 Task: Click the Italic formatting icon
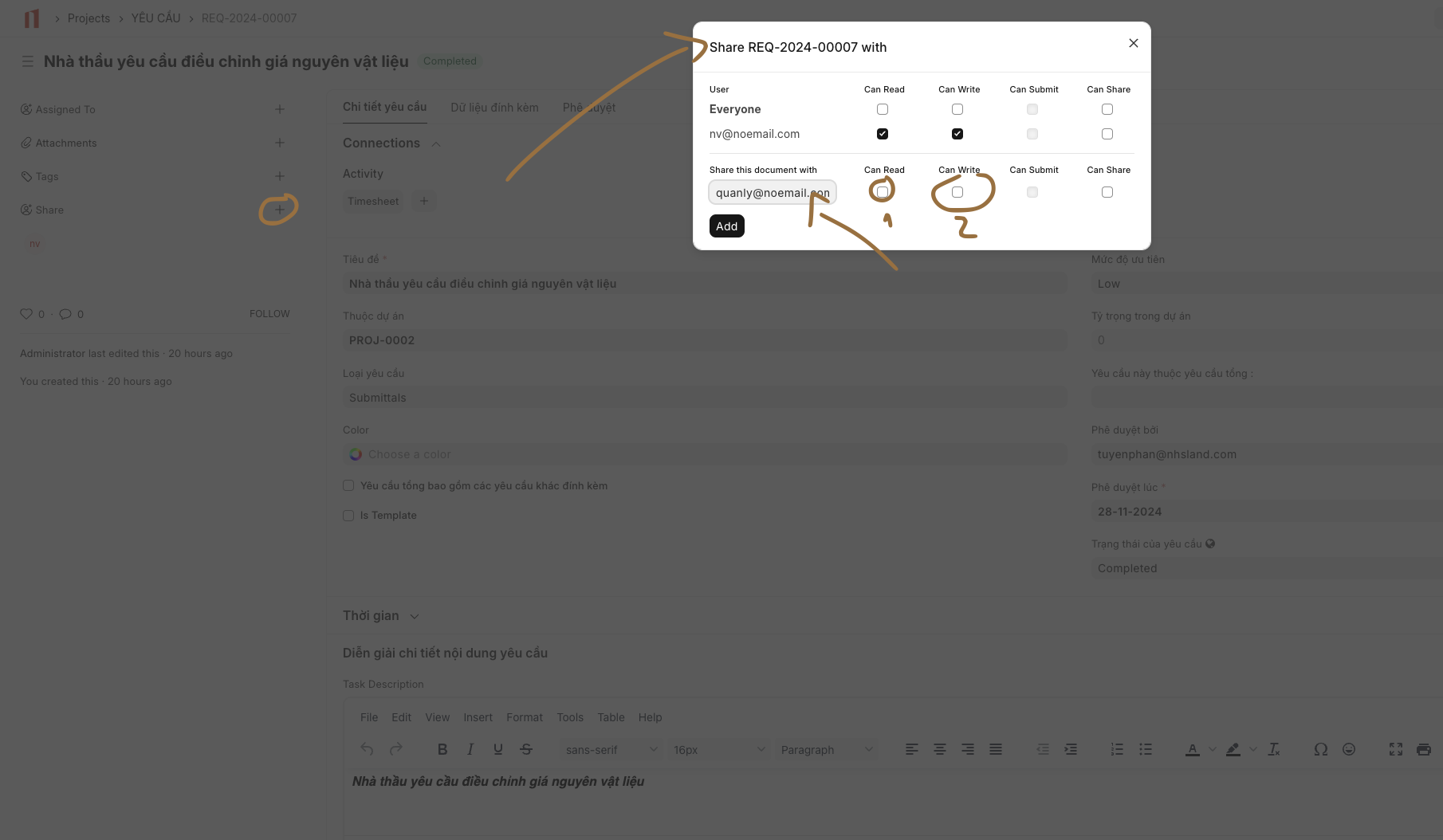click(x=470, y=749)
